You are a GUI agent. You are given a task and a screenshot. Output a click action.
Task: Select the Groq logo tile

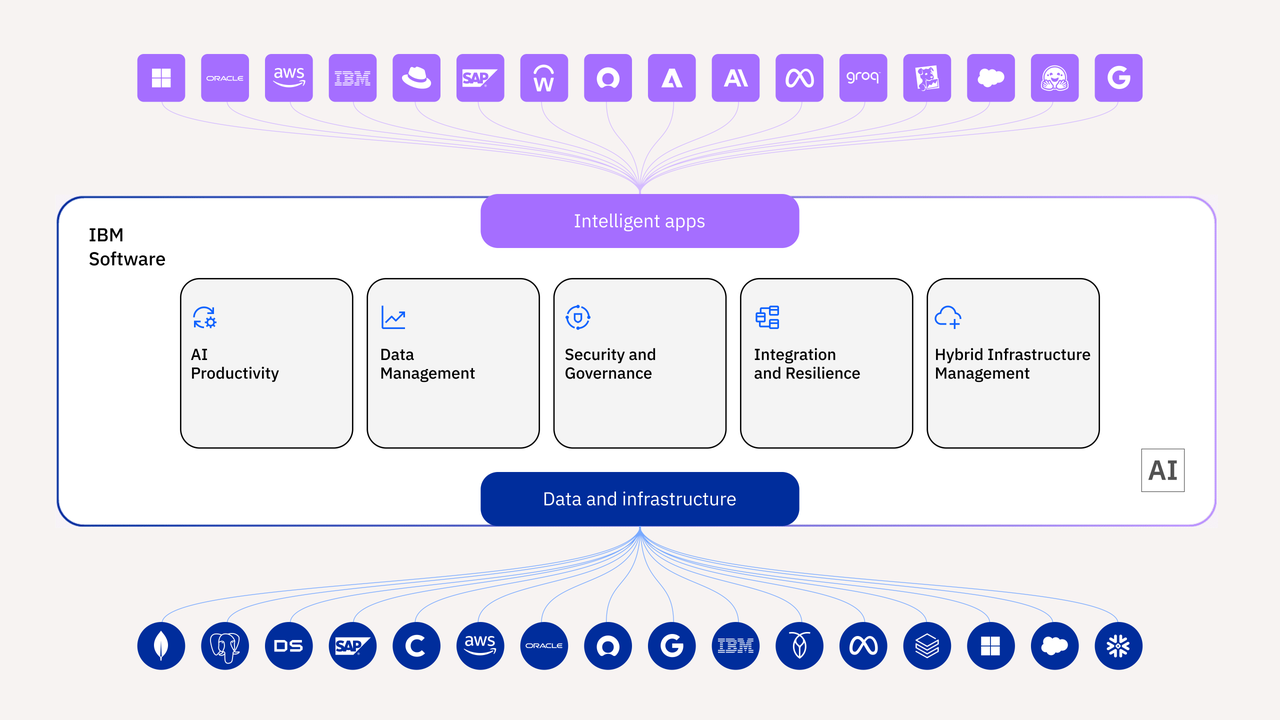coord(863,78)
